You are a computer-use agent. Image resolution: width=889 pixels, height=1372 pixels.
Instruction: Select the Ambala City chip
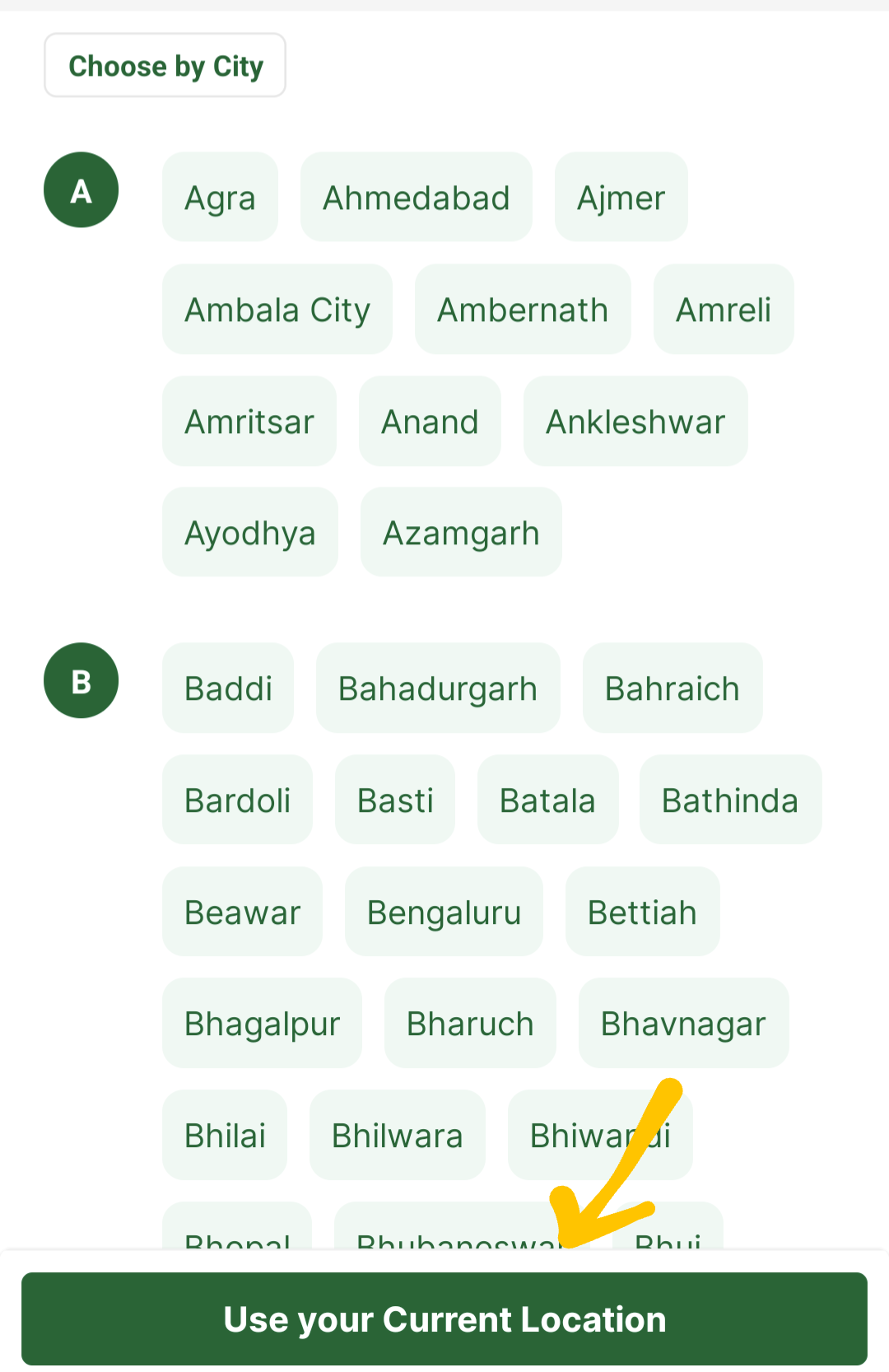click(x=277, y=310)
